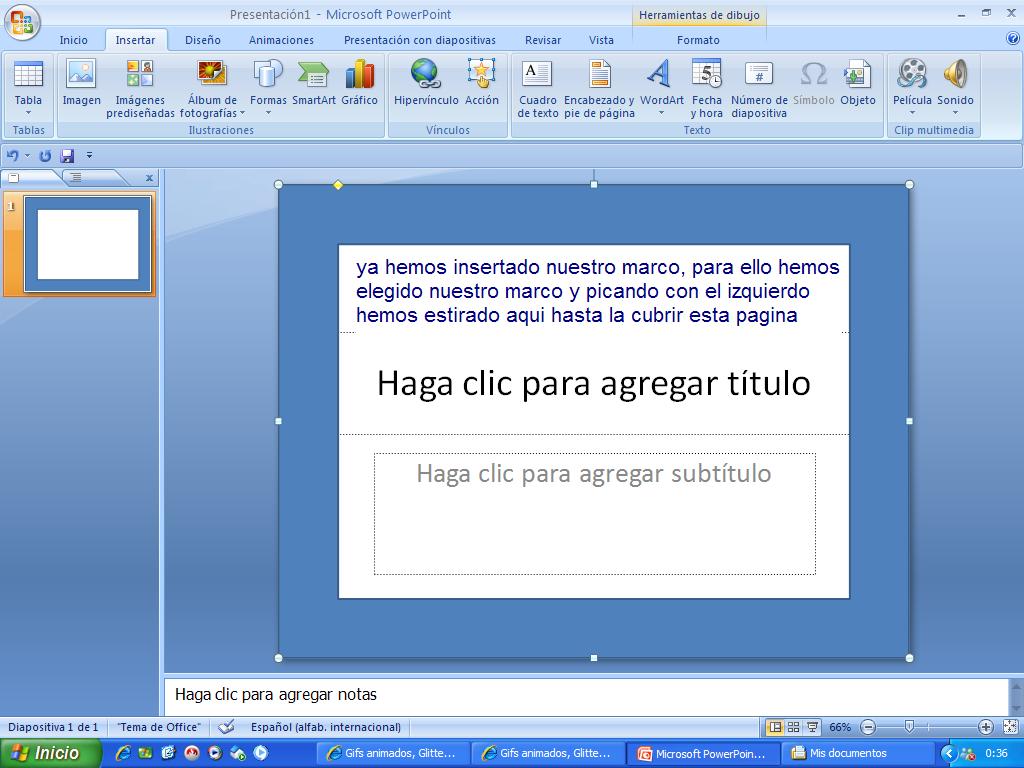Zoom in with the plus button
This screenshot has width=1024, height=768.
pyautogui.click(x=985, y=727)
